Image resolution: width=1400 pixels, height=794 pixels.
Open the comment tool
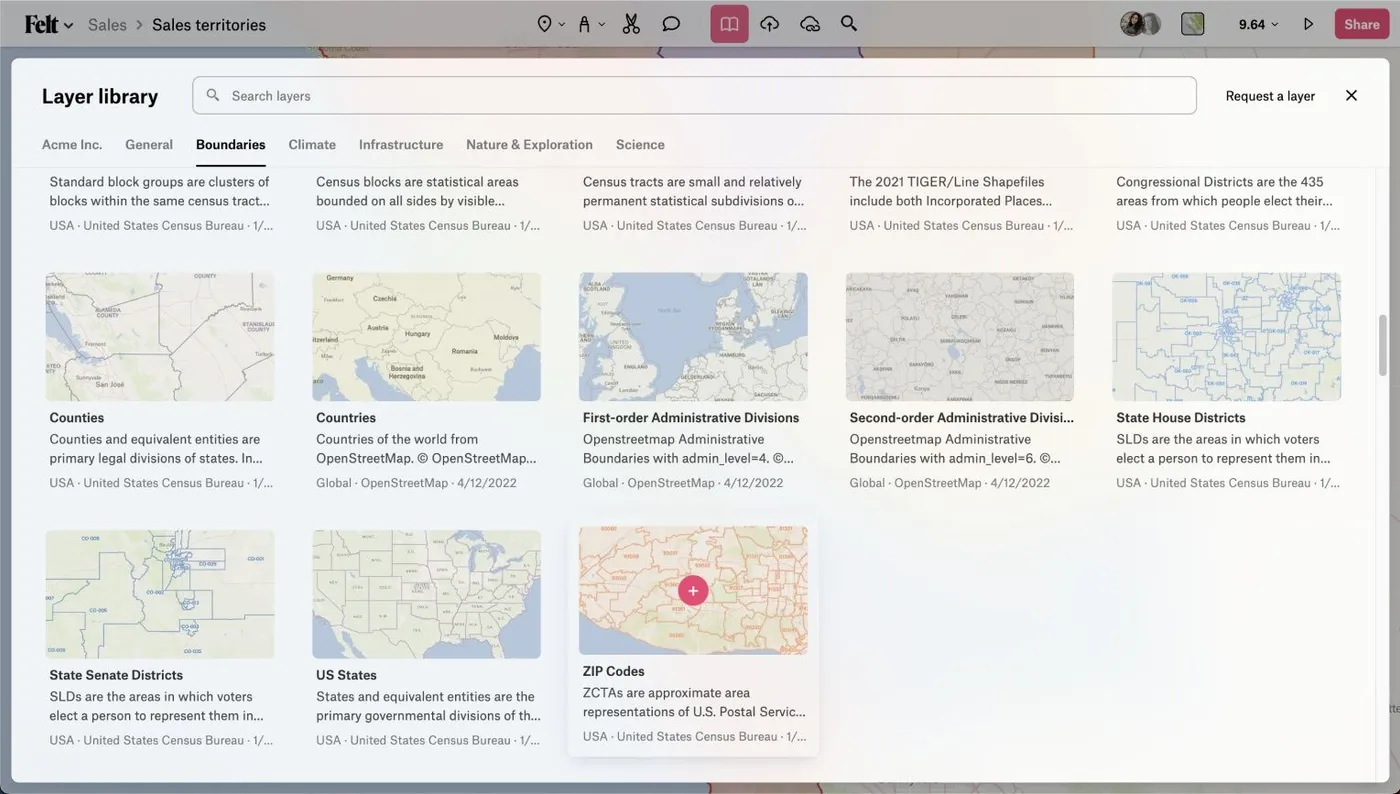pyautogui.click(x=671, y=24)
